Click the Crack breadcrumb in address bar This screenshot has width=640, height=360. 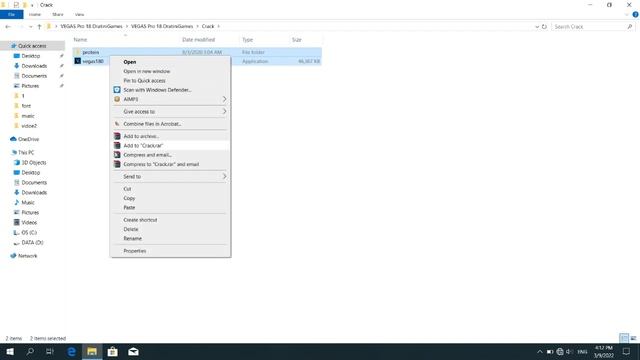click(x=208, y=27)
